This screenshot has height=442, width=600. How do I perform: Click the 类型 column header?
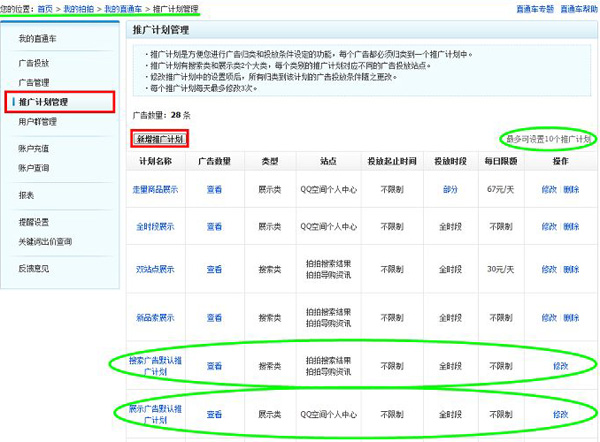[x=270, y=161]
